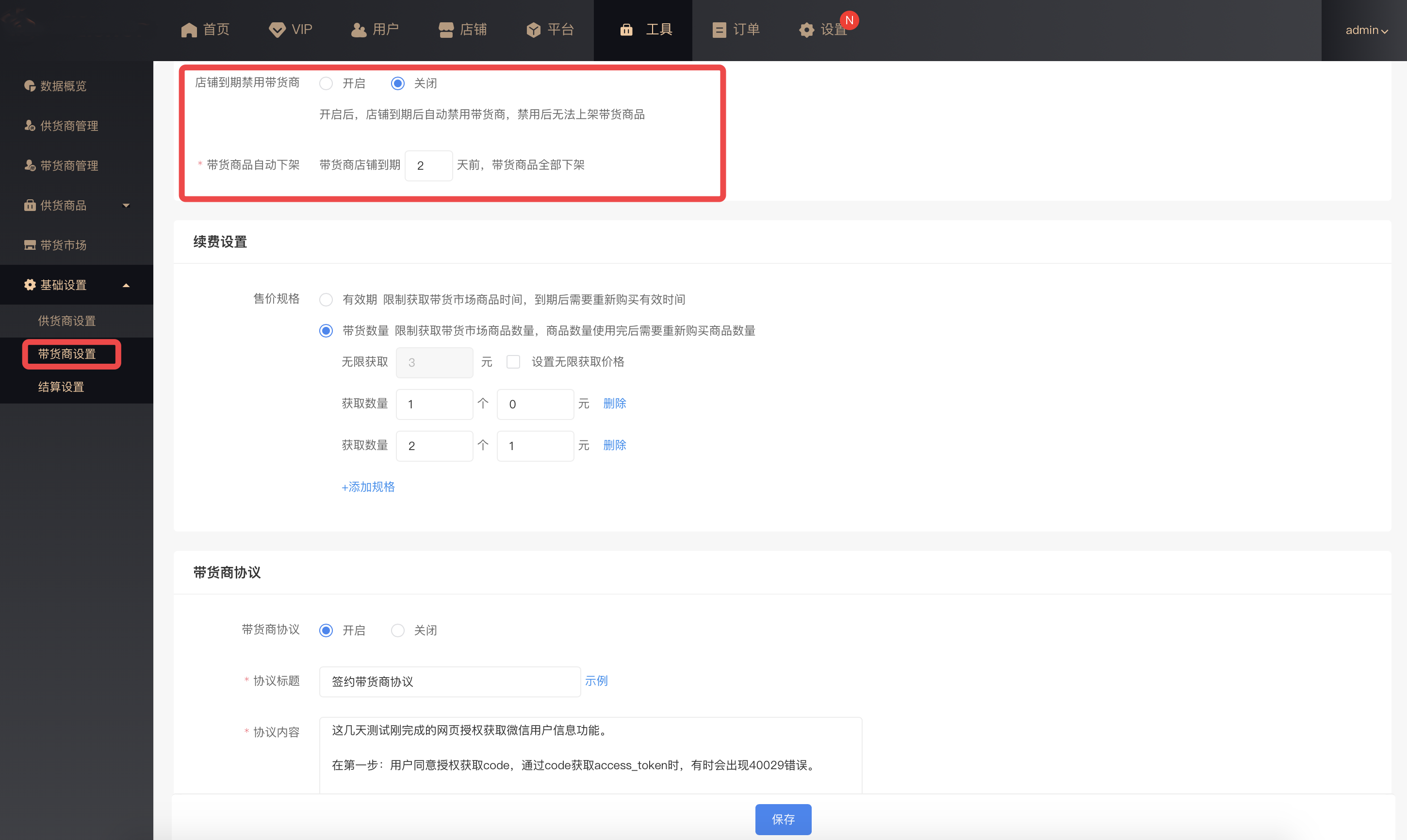The width and height of the screenshot is (1407, 840).
Task: Click the blue 保存 button
Action: (783, 819)
